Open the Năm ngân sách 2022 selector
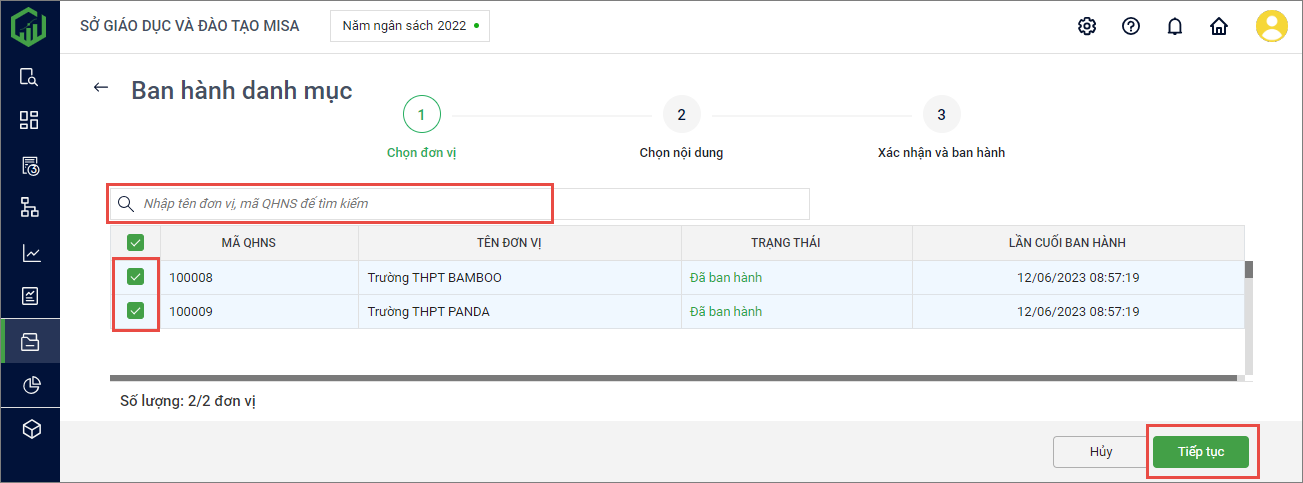This screenshot has width=1303, height=483. [x=410, y=26]
